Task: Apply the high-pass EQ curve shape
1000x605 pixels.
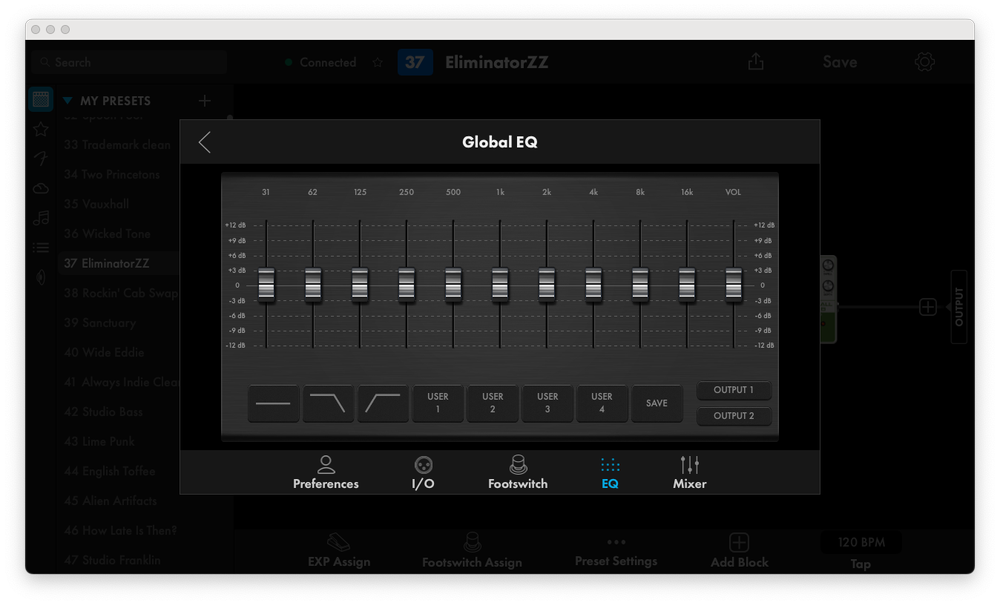Action: (x=385, y=404)
